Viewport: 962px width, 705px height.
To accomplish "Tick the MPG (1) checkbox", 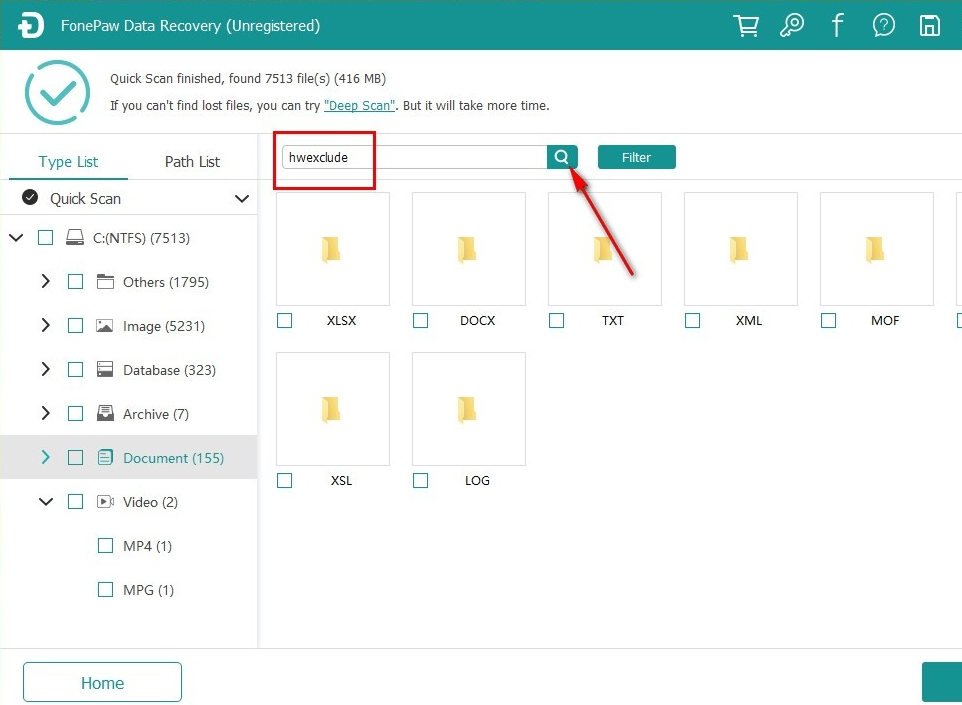I will [x=106, y=590].
